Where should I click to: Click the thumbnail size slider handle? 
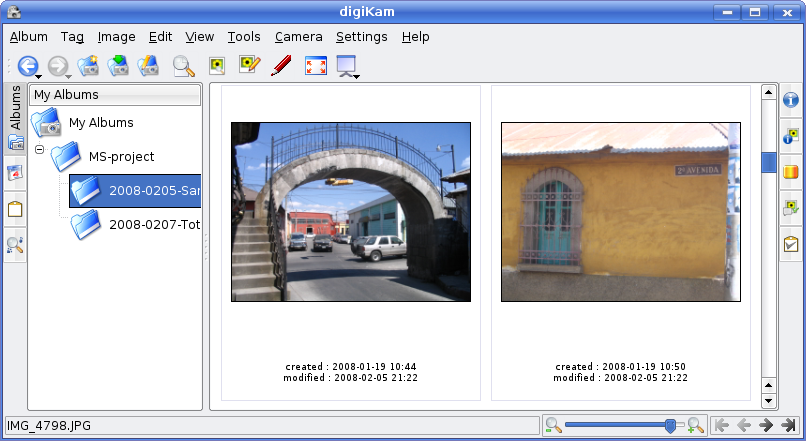point(670,425)
